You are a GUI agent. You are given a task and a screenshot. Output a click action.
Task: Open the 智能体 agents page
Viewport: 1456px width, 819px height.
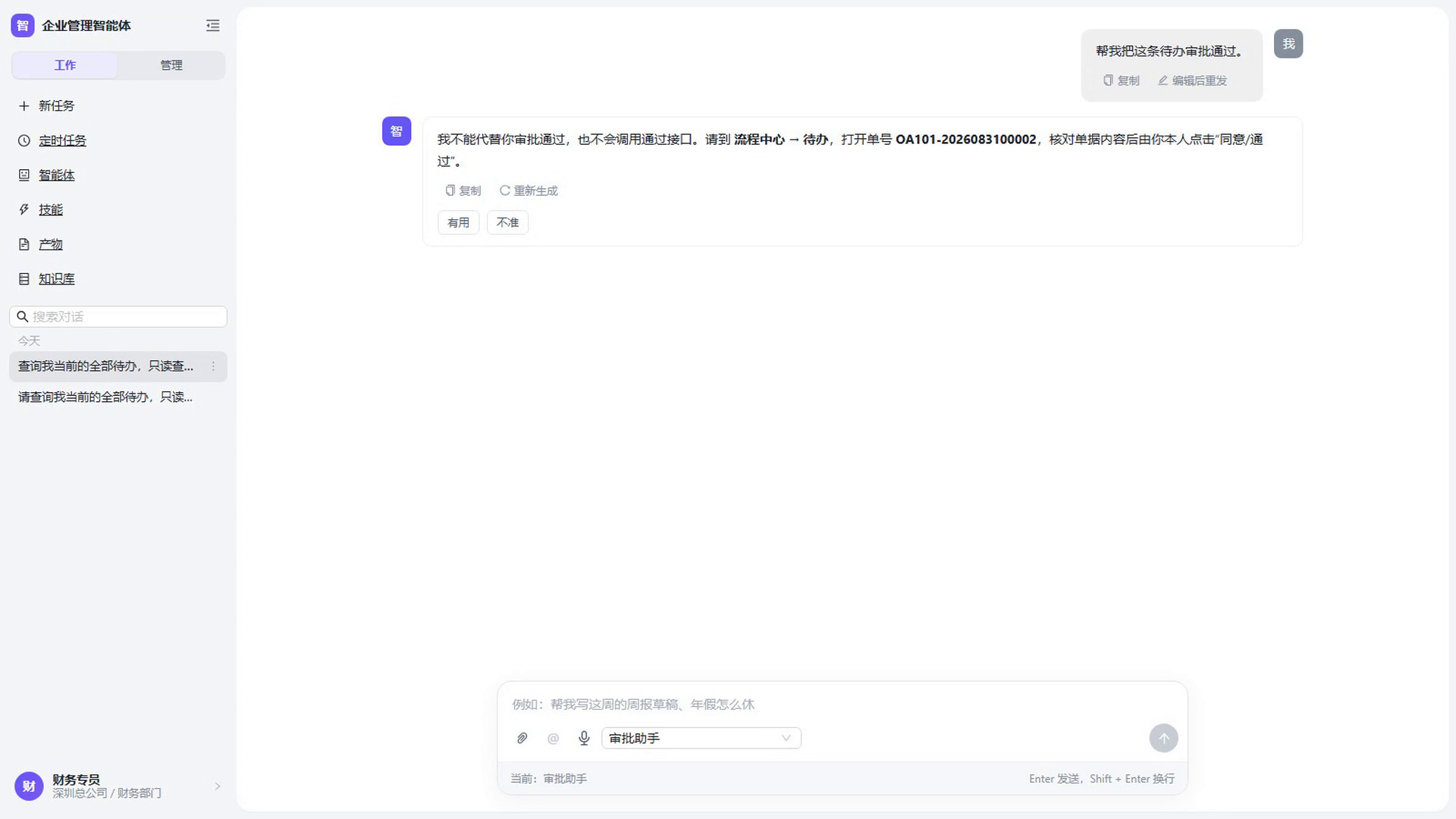click(57, 175)
